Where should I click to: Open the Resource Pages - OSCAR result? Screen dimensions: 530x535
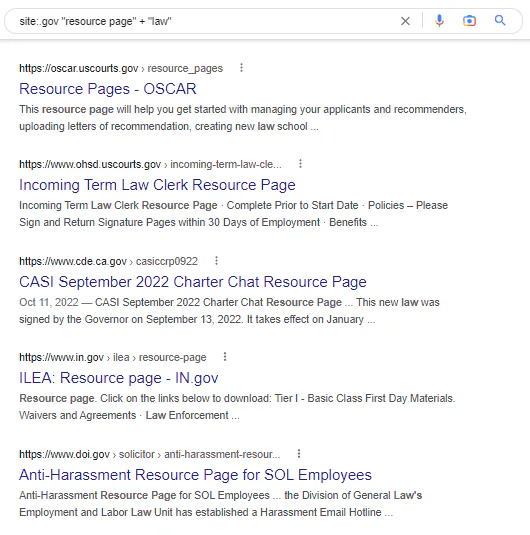coord(108,89)
